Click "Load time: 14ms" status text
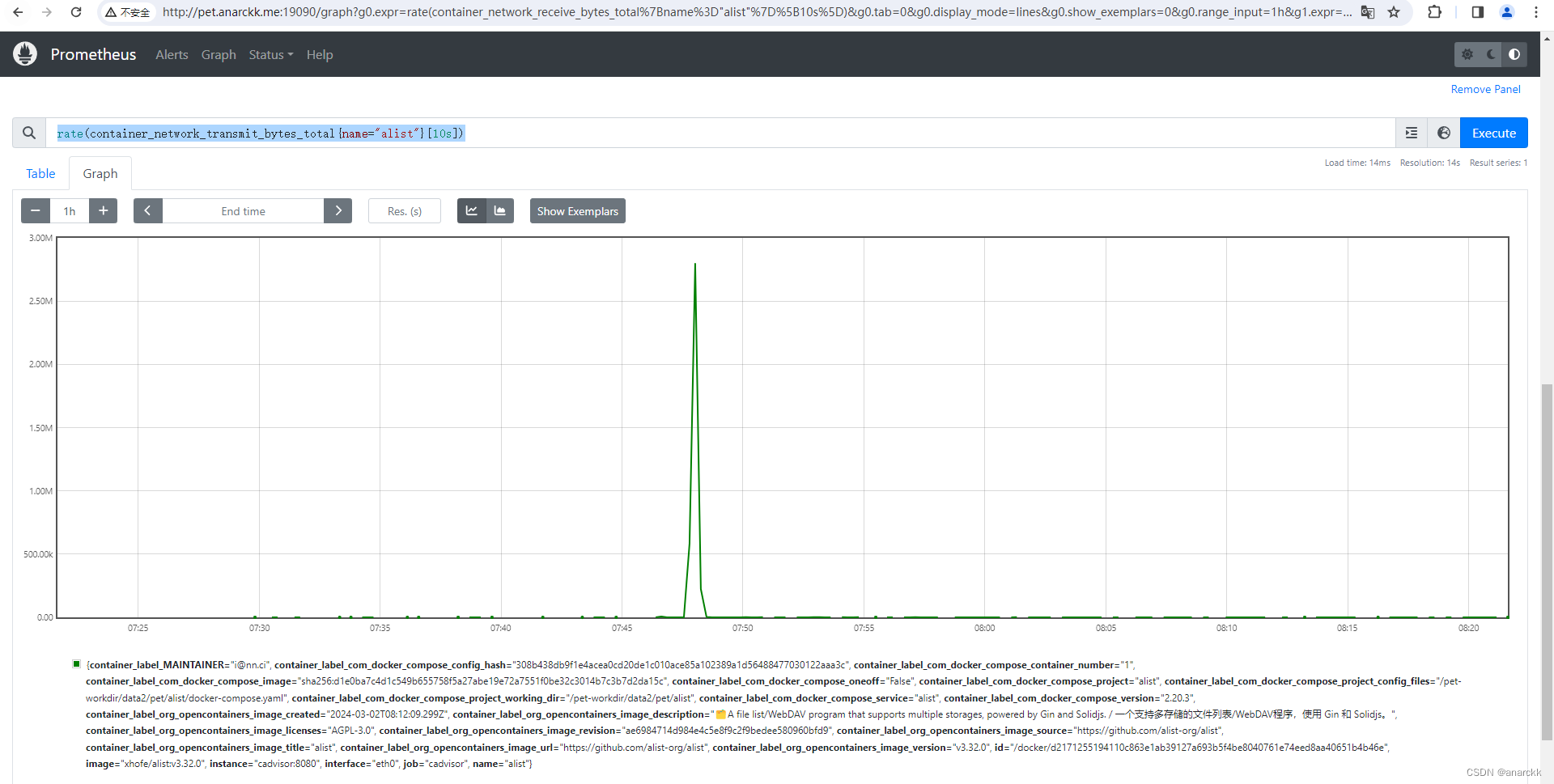 coord(1357,163)
